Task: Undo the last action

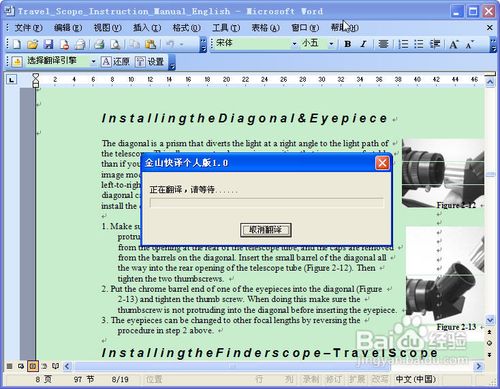Action: click(x=170, y=44)
